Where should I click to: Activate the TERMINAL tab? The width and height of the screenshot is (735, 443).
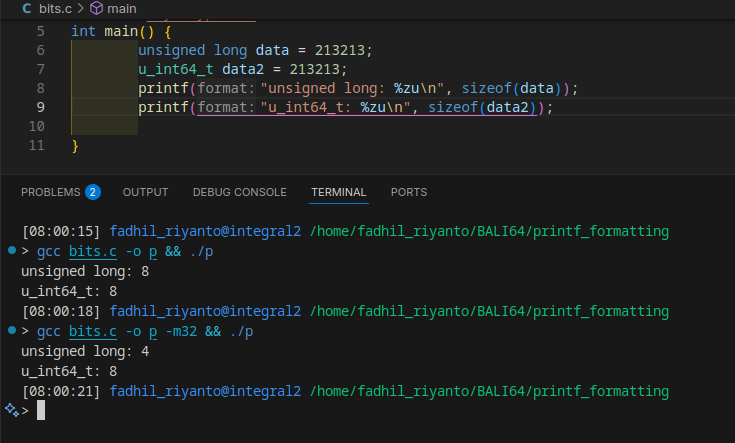click(x=338, y=192)
